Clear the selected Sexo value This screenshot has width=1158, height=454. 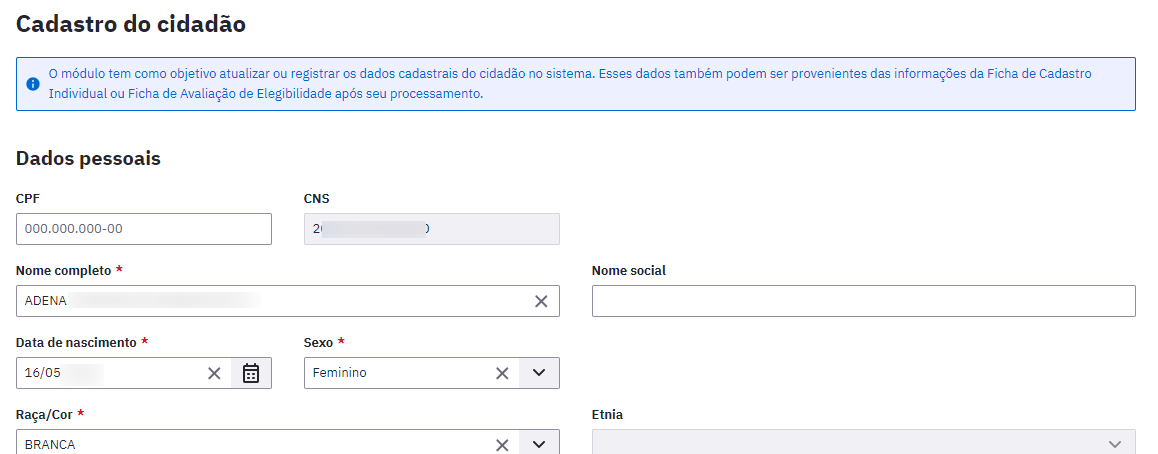point(502,374)
